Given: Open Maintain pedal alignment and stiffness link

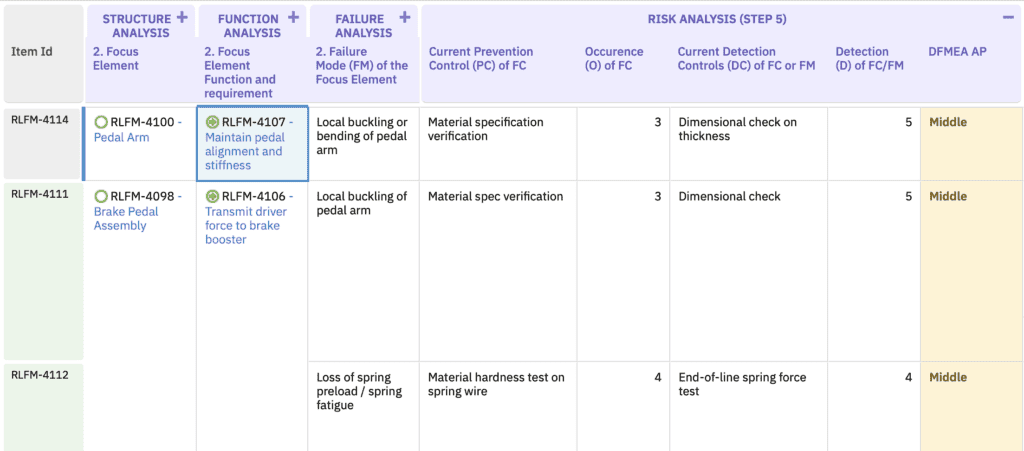Looking at the screenshot, I should click(x=244, y=151).
